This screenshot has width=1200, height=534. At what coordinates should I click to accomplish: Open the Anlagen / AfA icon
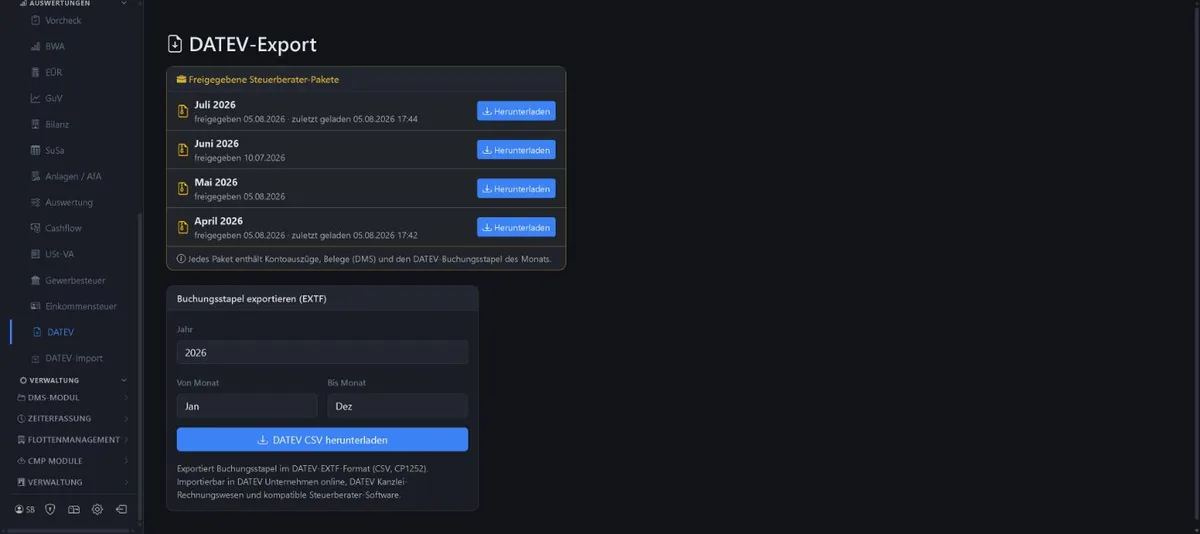[x=36, y=176]
